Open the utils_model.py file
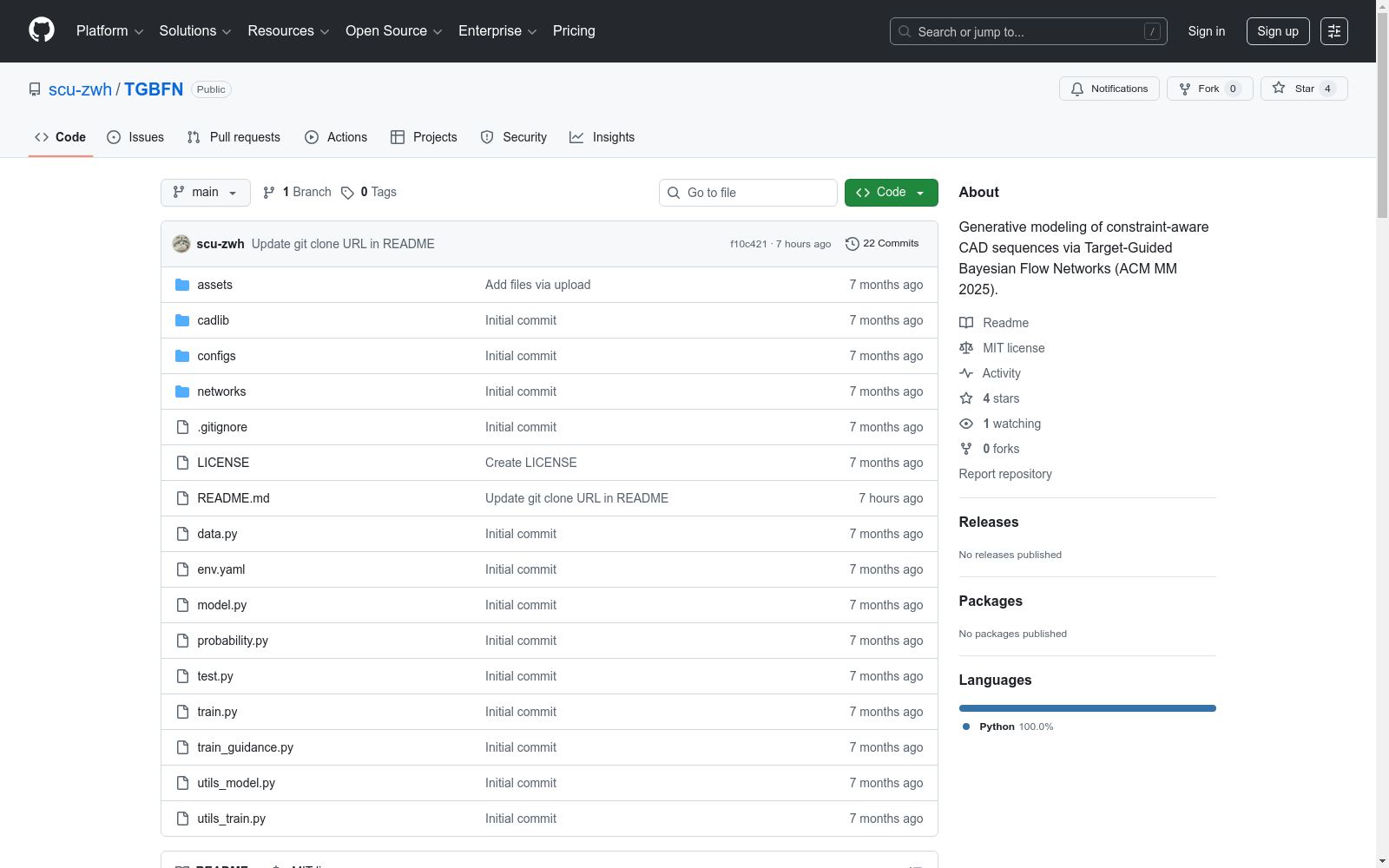This screenshot has width=1389, height=868. [236, 783]
